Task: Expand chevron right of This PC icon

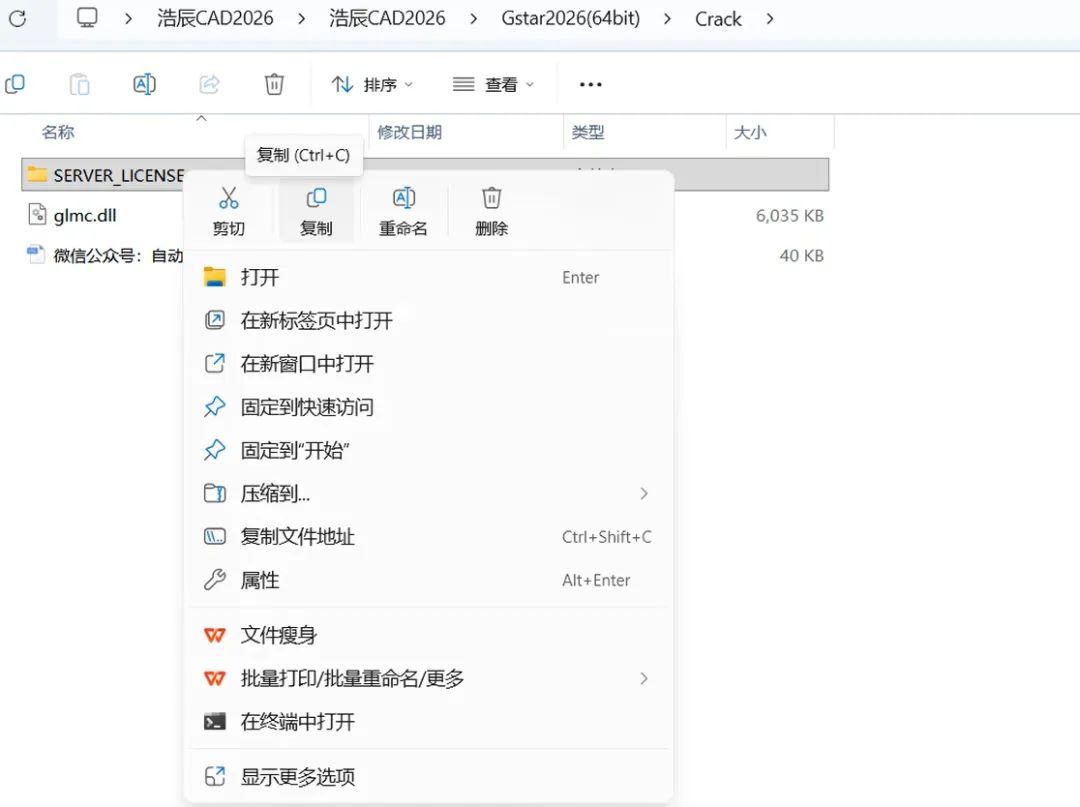Action: tap(128, 19)
